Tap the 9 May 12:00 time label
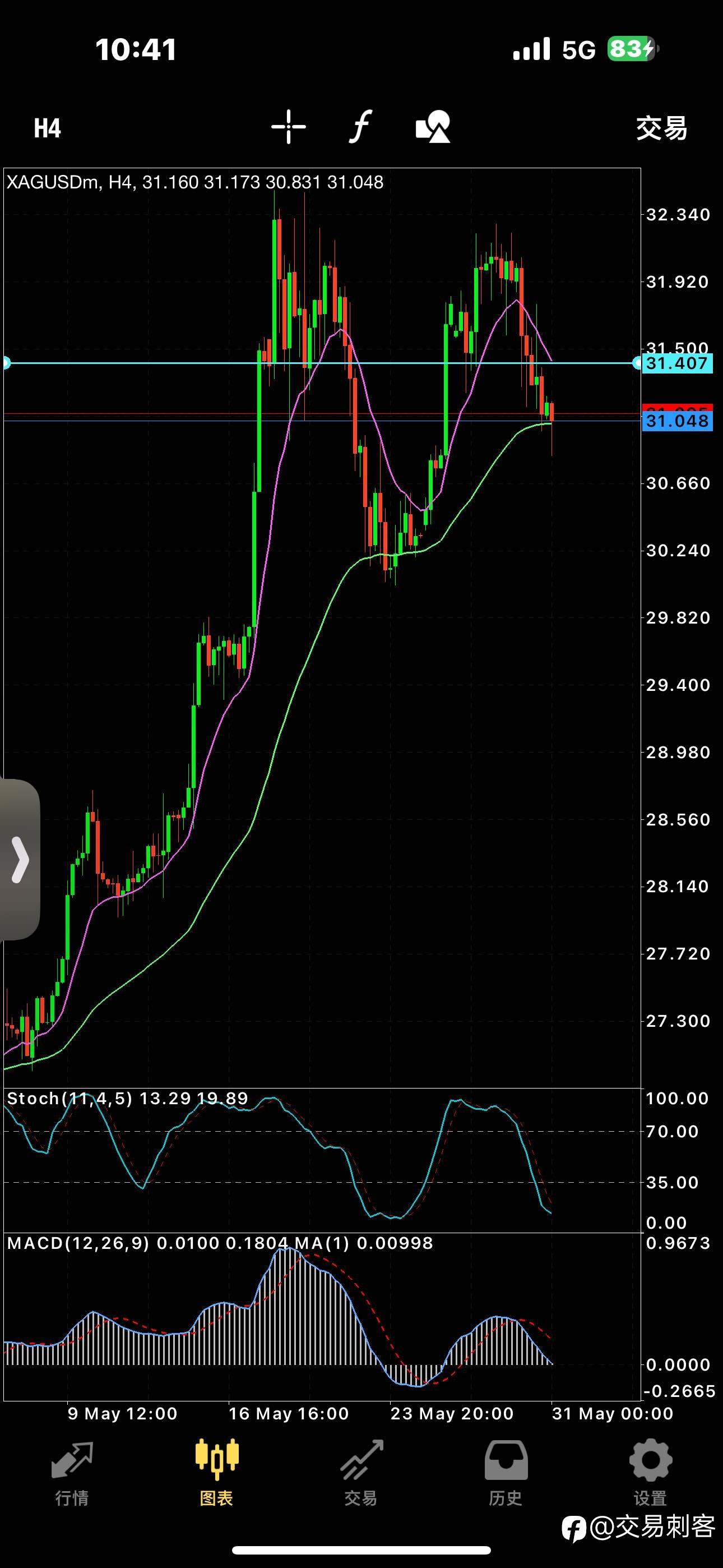 click(122, 1413)
